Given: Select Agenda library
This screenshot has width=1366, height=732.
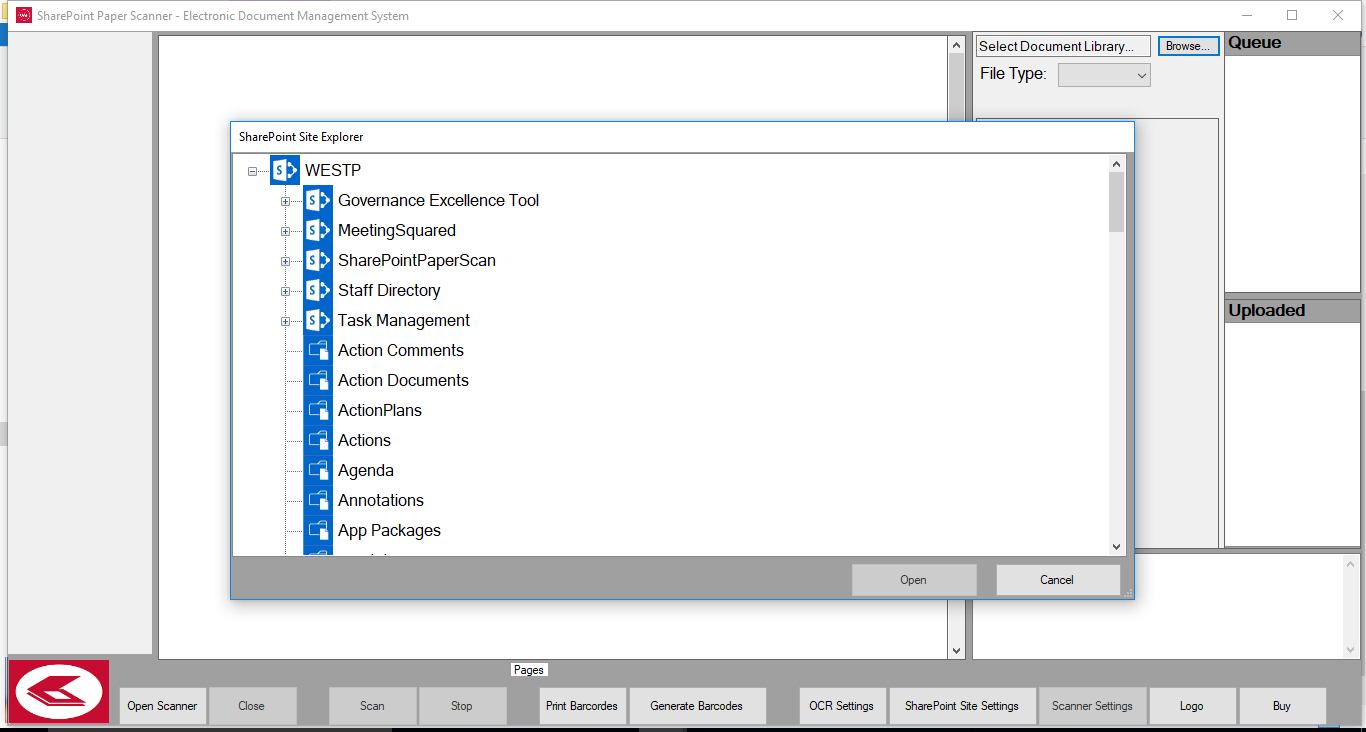Looking at the screenshot, I should 366,470.
